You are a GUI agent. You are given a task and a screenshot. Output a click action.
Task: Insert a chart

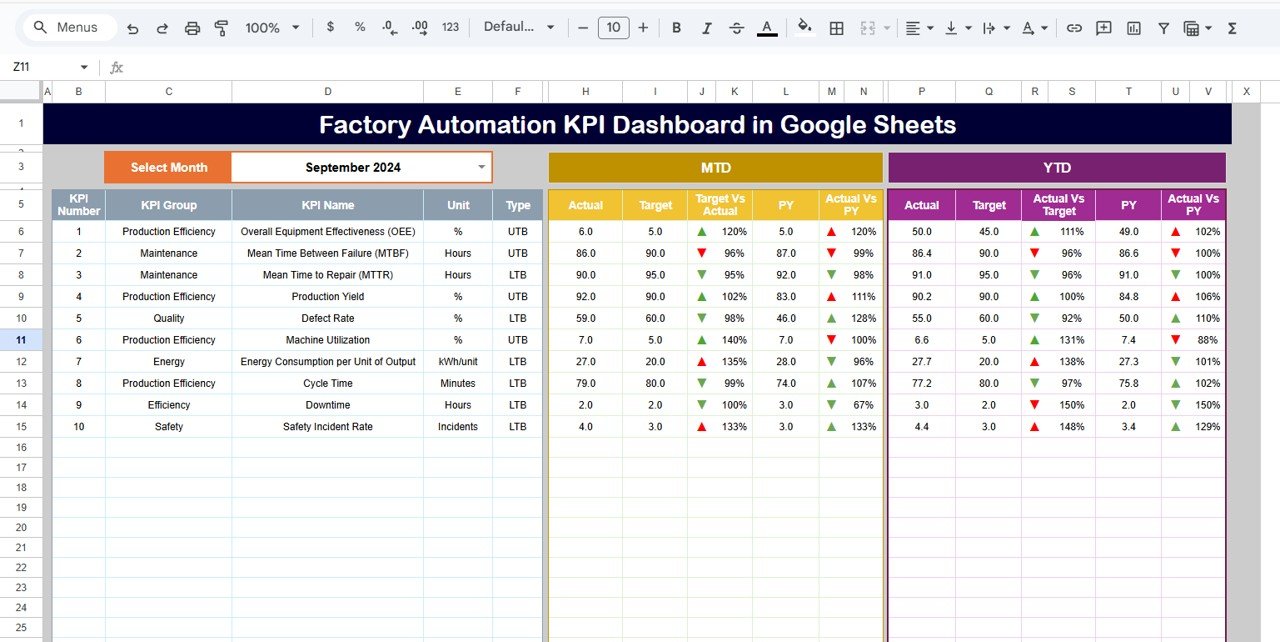coord(1134,27)
